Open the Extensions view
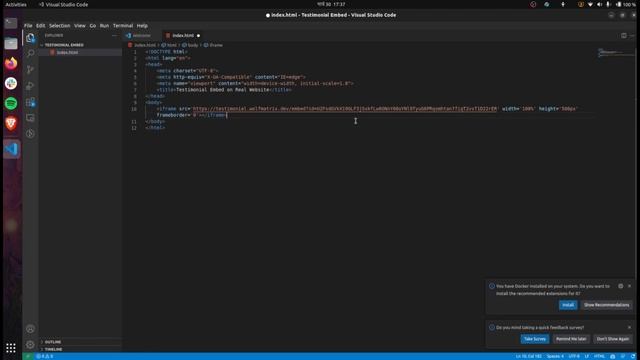The width and height of the screenshot is (640, 360). point(30,102)
